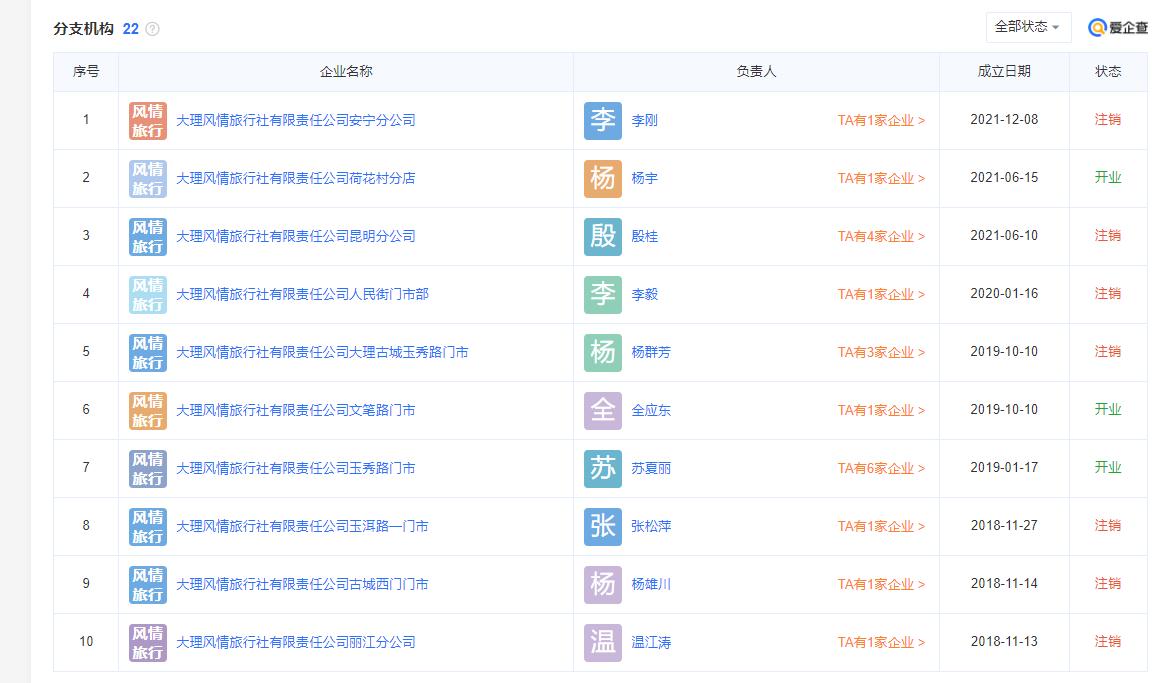
Task: Open the 大理古城玉秀路门市 company link
Action: pos(321,352)
